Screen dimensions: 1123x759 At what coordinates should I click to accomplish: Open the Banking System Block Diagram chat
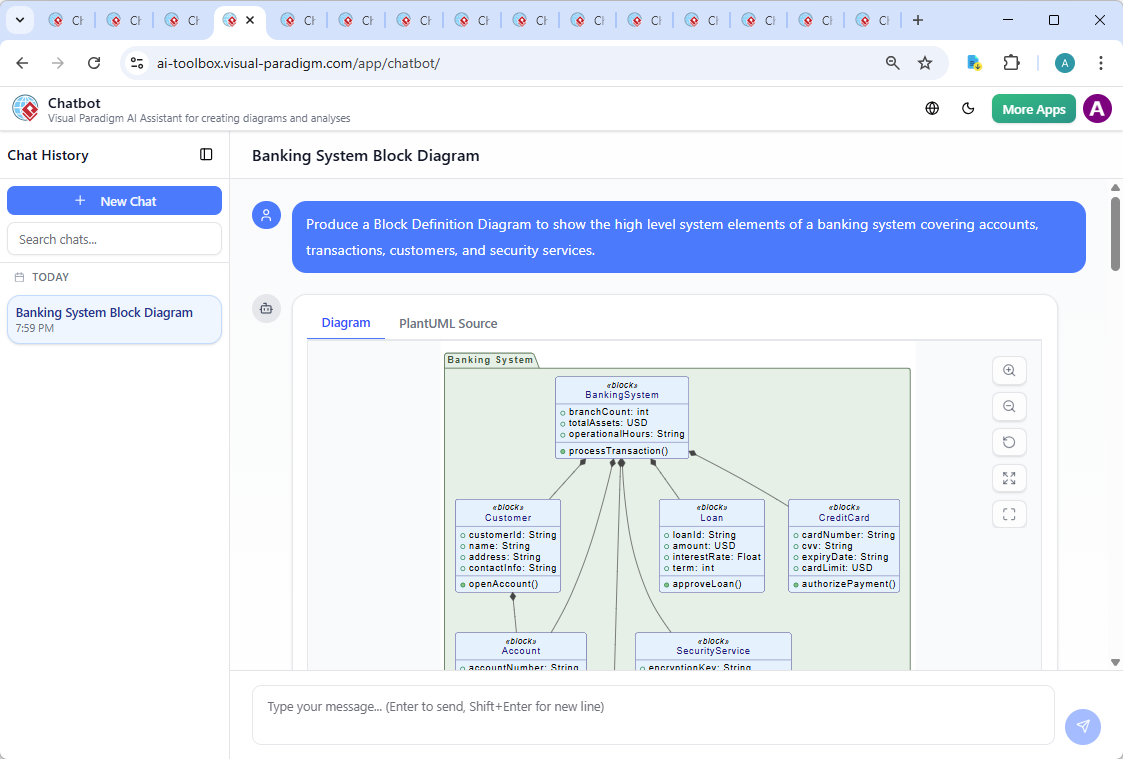coord(114,319)
